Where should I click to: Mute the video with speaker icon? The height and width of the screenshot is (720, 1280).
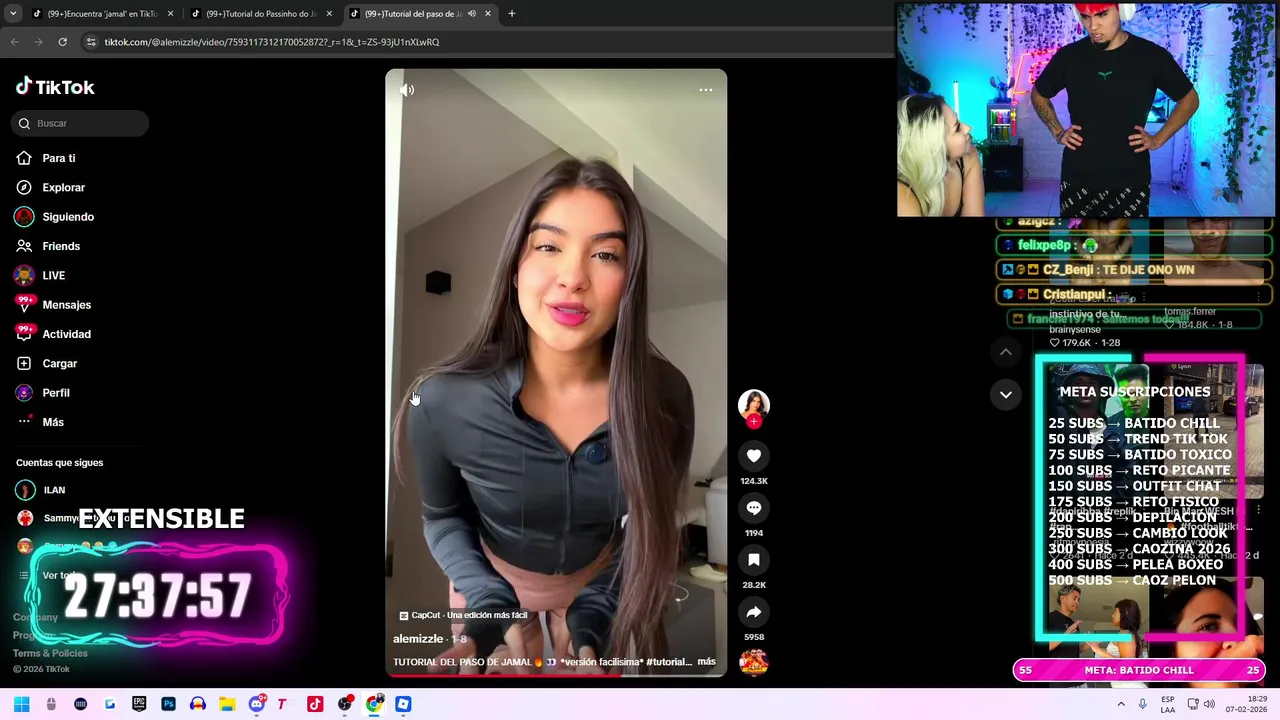pyautogui.click(x=407, y=90)
